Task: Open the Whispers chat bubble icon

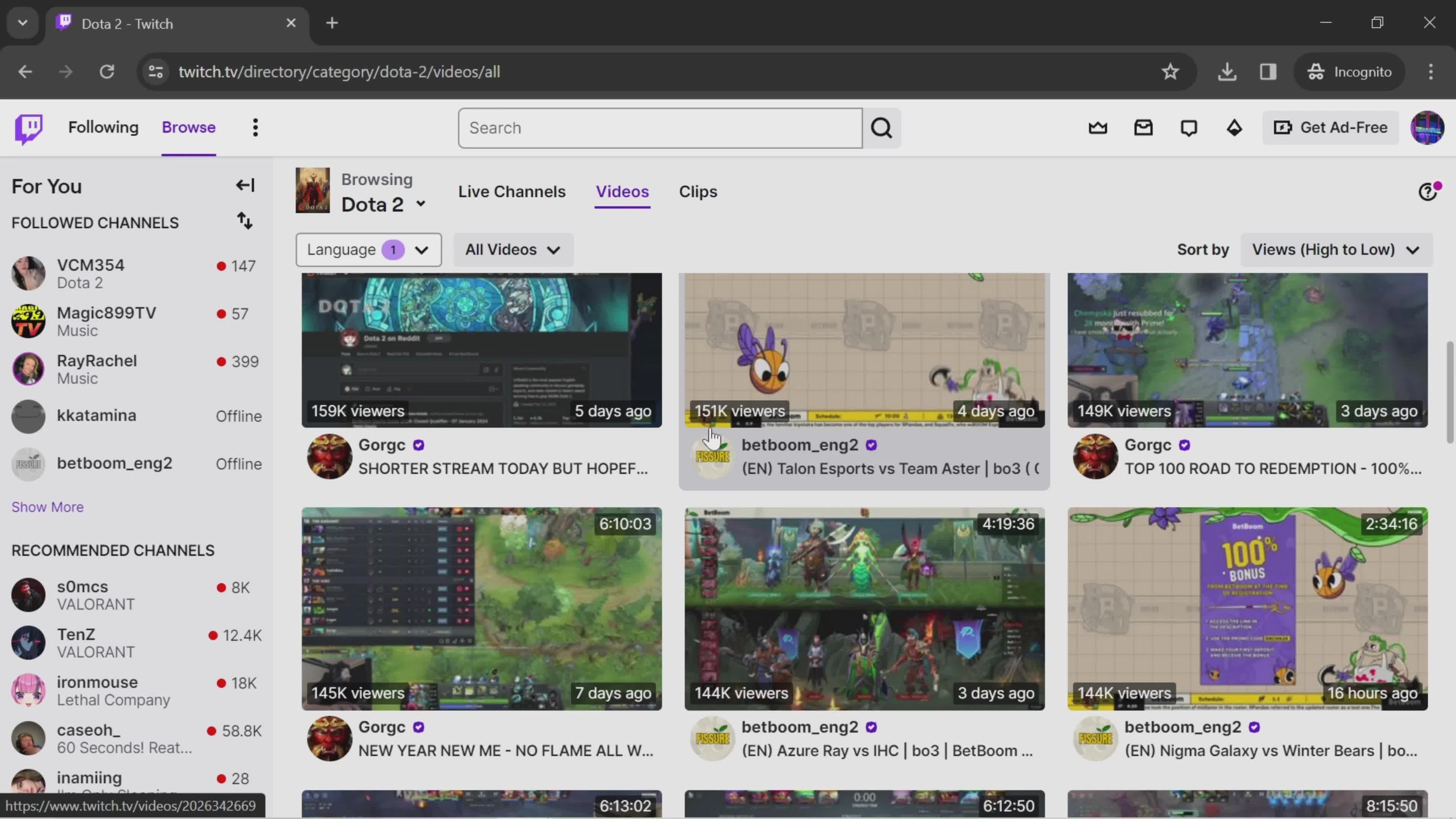Action: tap(1189, 128)
